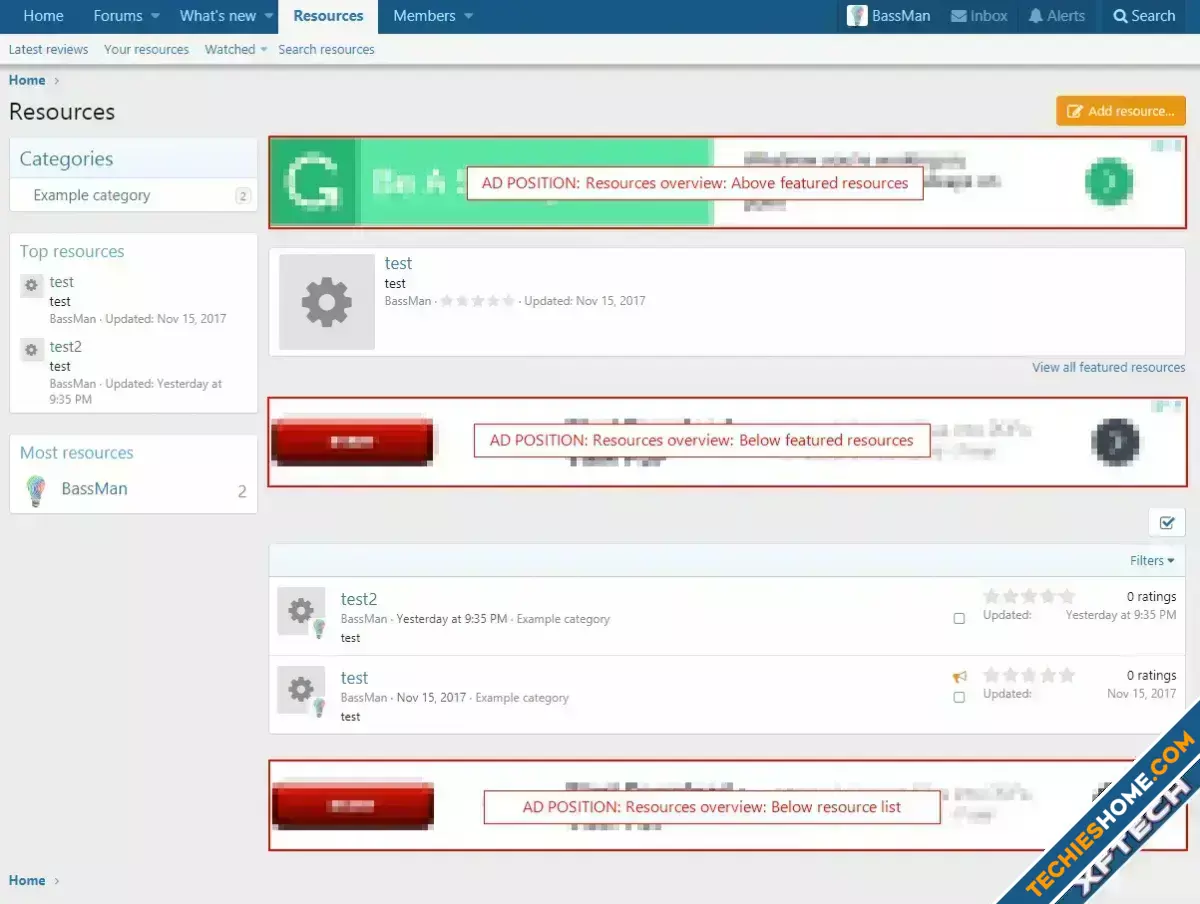
Task: Select the Resources tab
Action: click(x=328, y=16)
